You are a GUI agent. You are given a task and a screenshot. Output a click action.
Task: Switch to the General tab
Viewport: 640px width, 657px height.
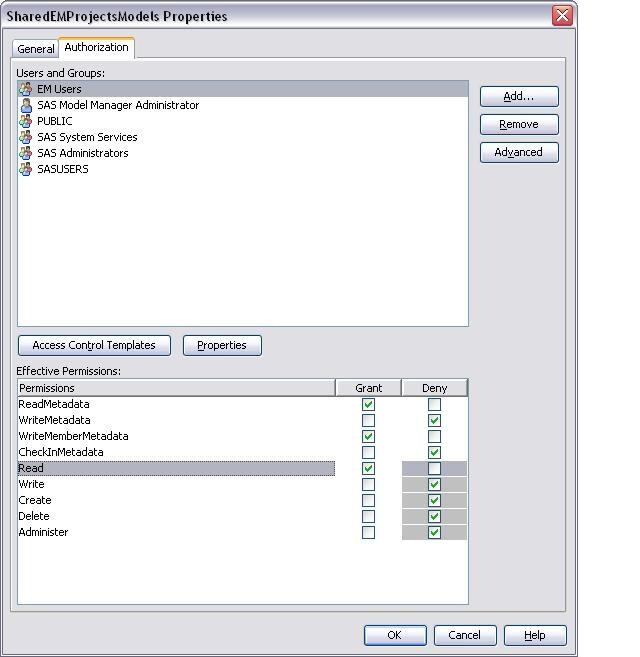pyautogui.click(x=36, y=49)
